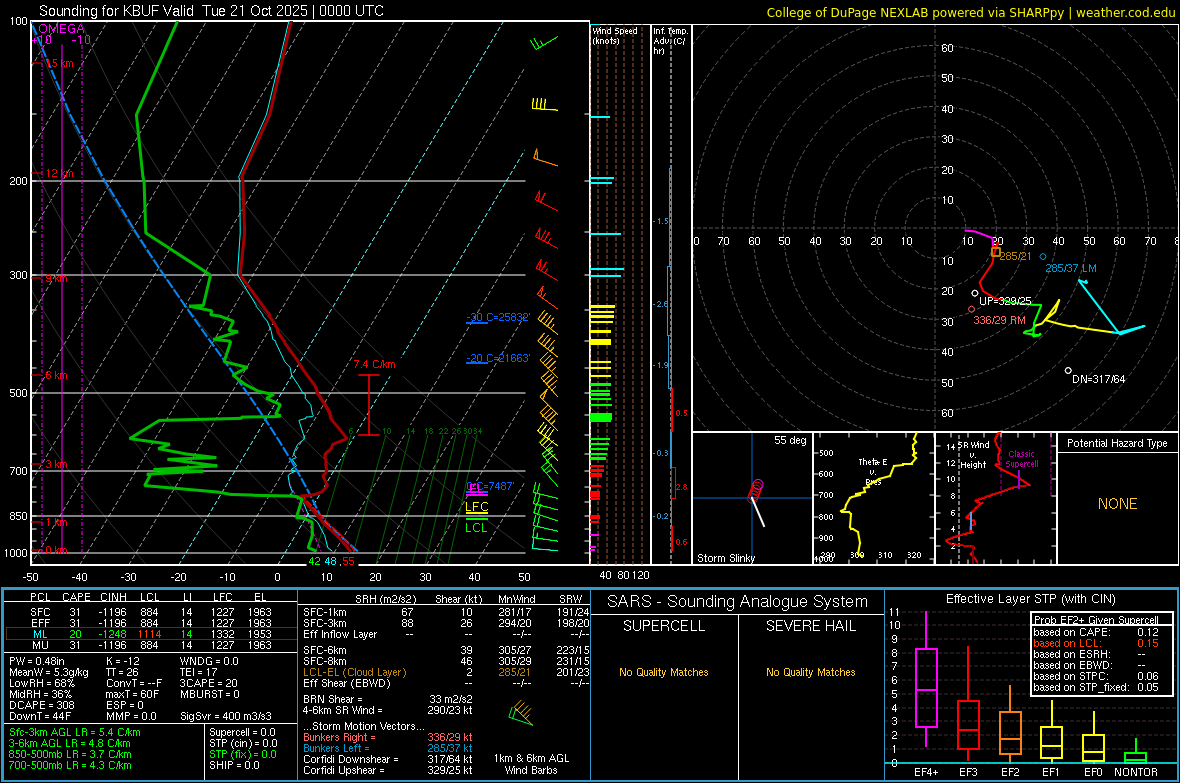Click the 'SARS - Sounding Analogue System' heading

coord(737,602)
